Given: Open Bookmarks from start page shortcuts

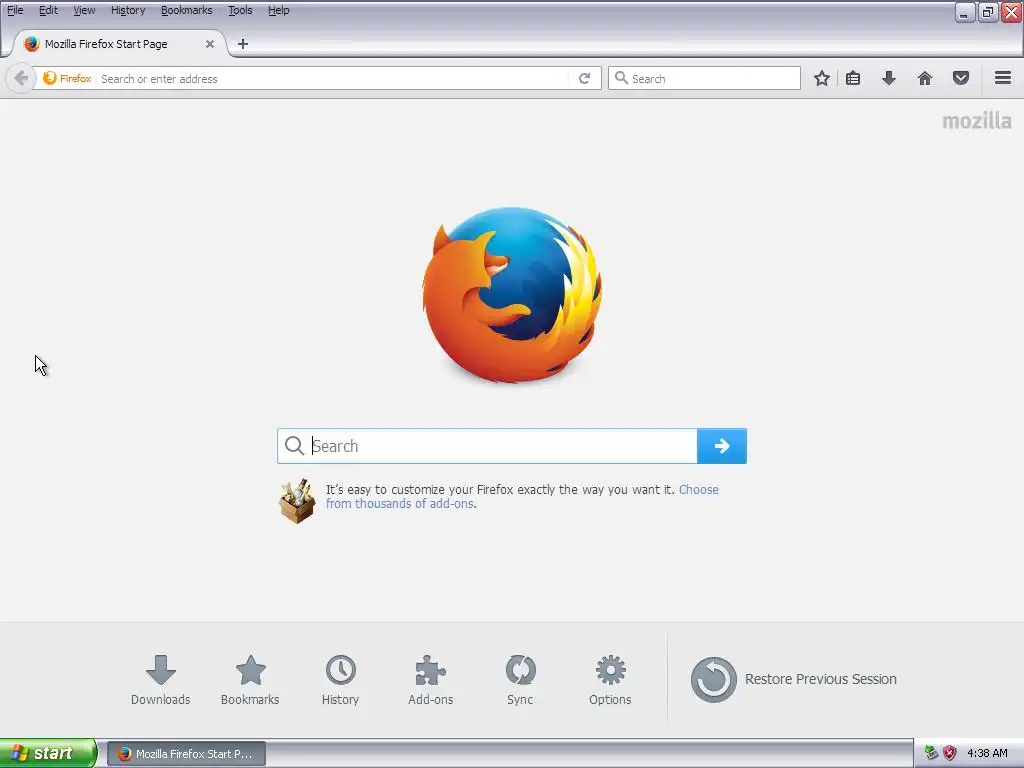Looking at the screenshot, I should click(x=250, y=680).
